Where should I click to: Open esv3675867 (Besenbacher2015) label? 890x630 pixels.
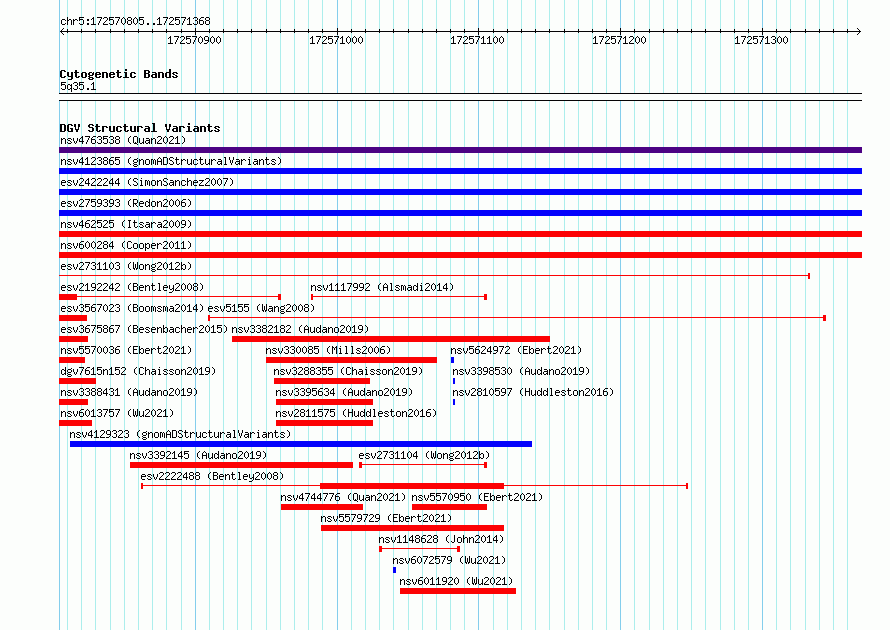tap(144, 329)
